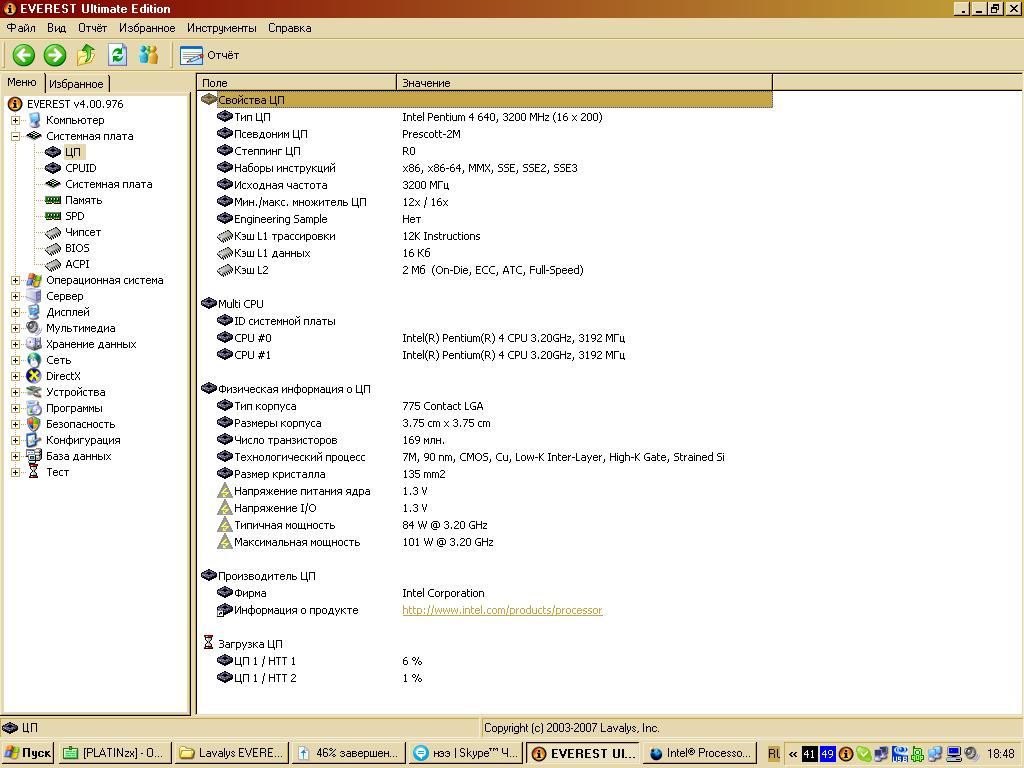
Task: Expand hidden tray icons with the chevron
Action: (x=793, y=754)
